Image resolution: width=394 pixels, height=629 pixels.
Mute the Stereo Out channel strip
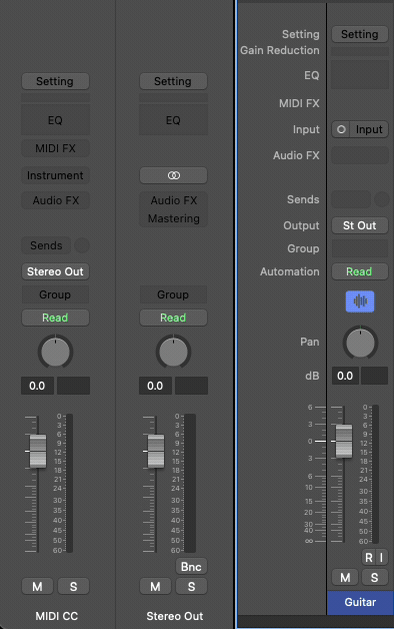[x=155, y=586]
